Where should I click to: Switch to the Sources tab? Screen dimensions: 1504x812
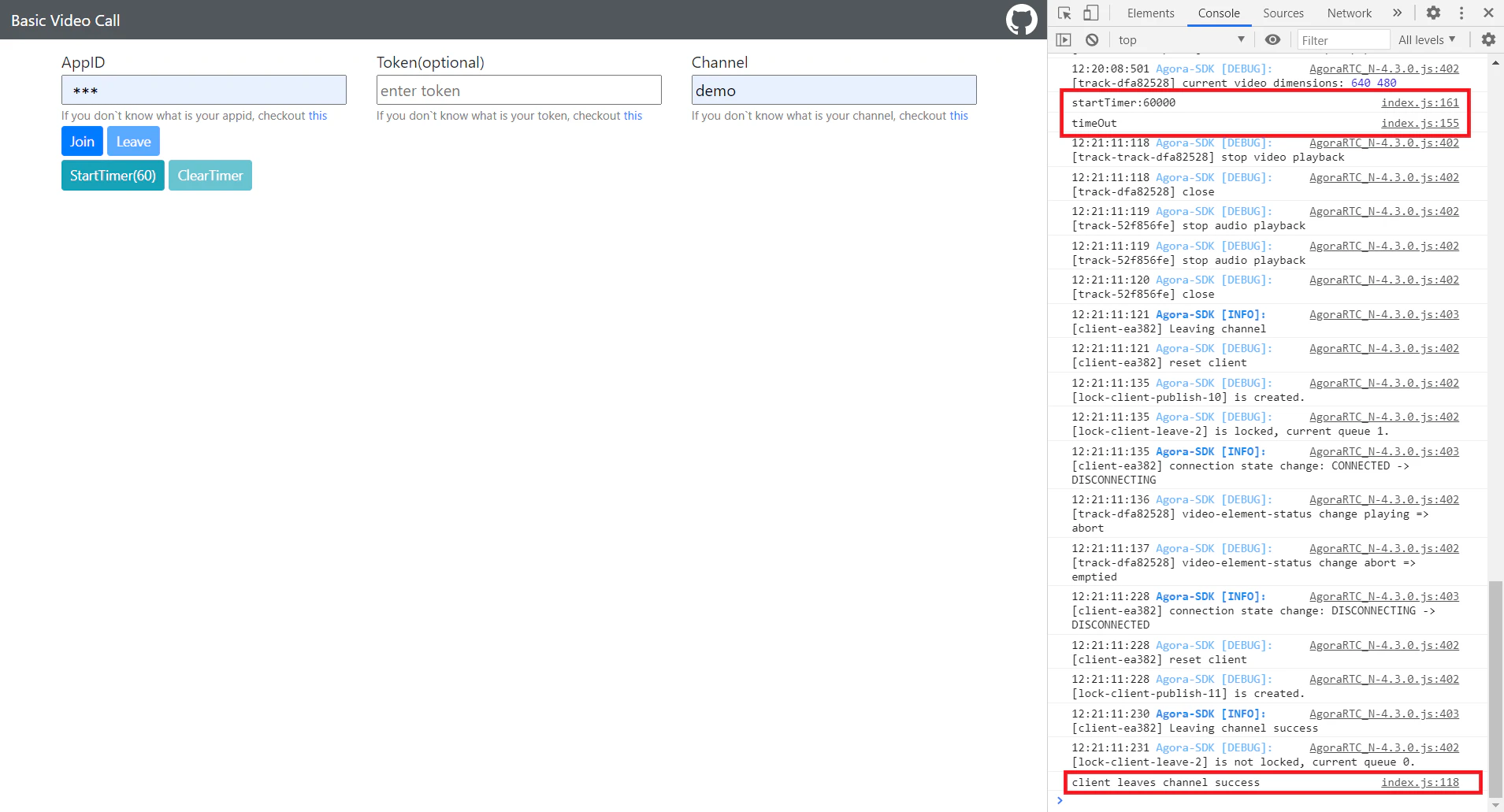point(1283,13)
